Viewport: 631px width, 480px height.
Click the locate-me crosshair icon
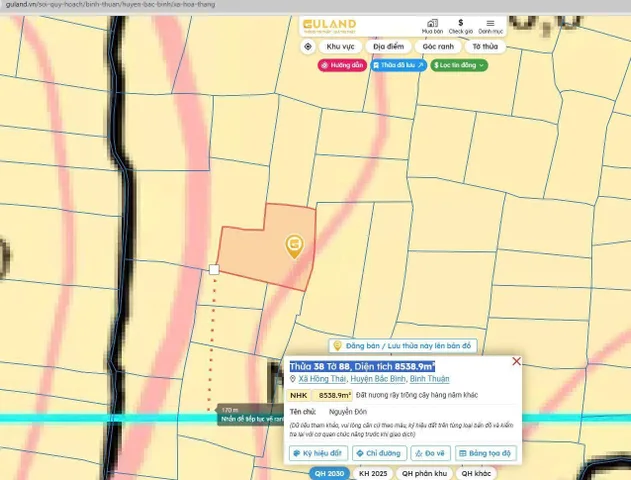point(308,47)
